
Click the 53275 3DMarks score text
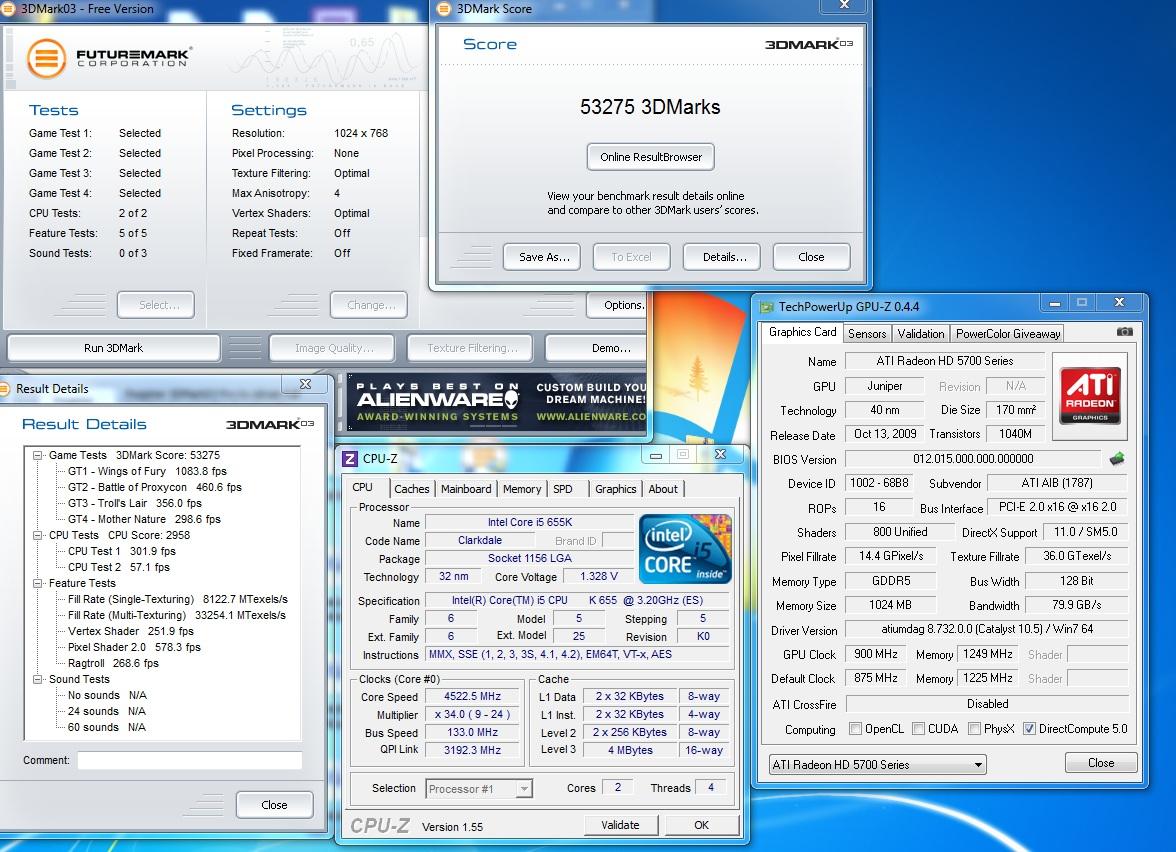(650, 107)
